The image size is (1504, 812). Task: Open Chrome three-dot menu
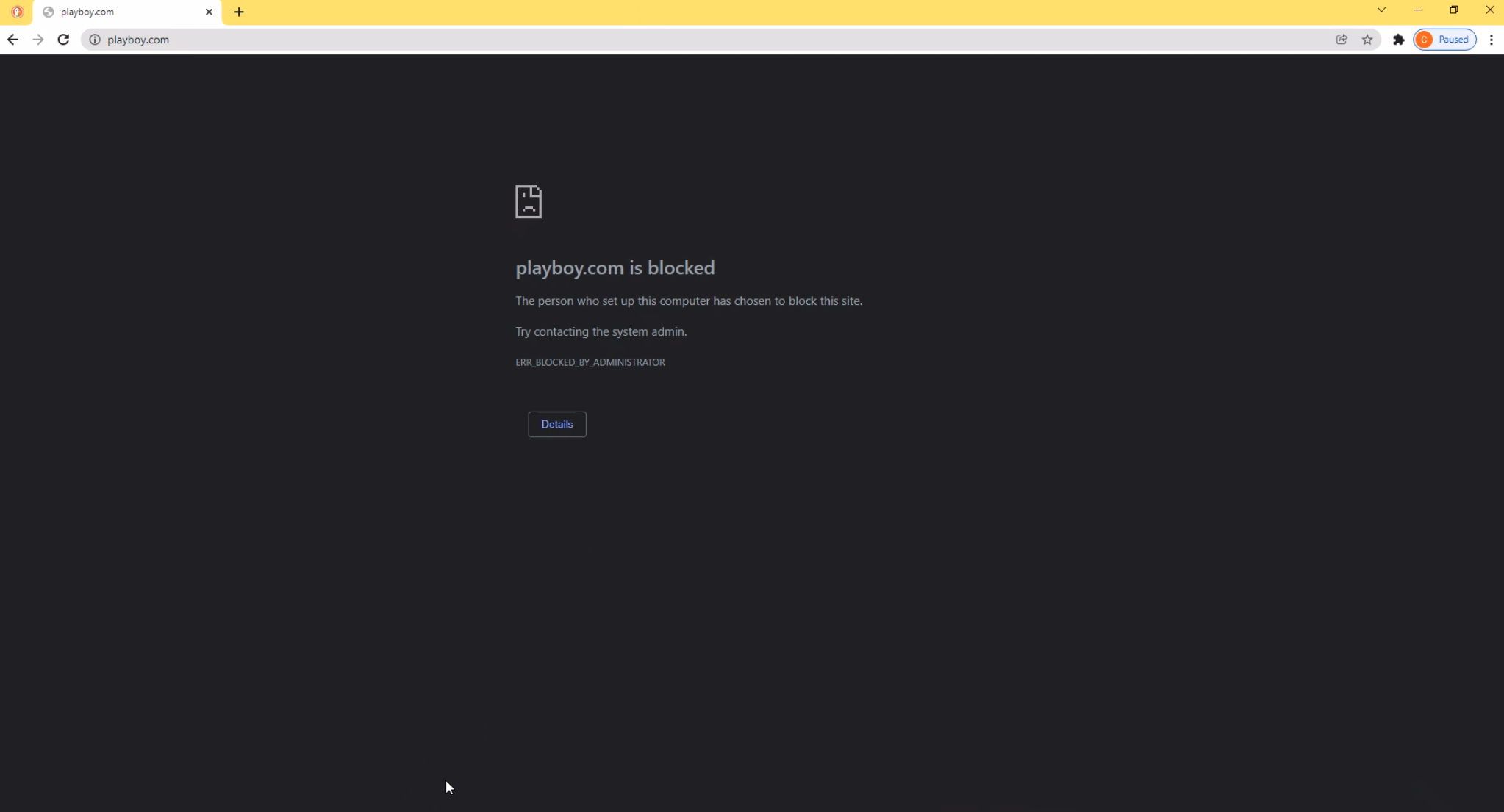(1492, 40)
